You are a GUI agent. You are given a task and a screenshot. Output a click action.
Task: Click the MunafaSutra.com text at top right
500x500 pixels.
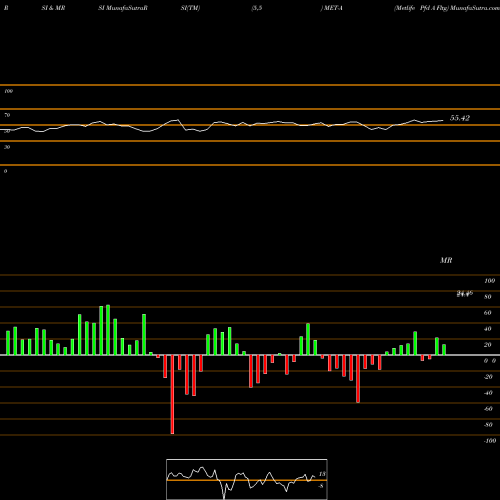pos(475,8)
